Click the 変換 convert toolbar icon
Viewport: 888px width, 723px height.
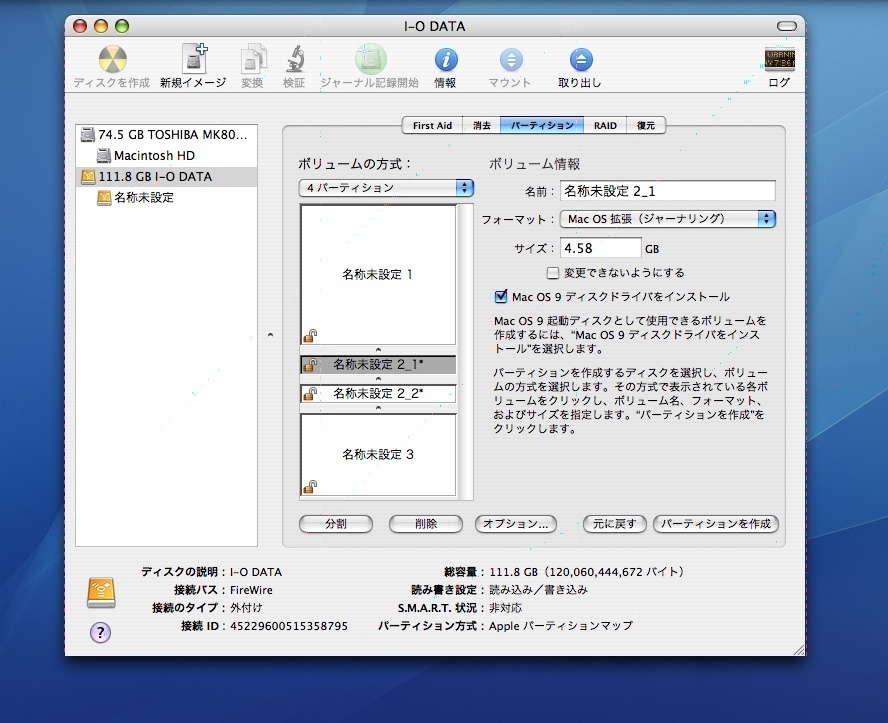(x=253, y=59)
